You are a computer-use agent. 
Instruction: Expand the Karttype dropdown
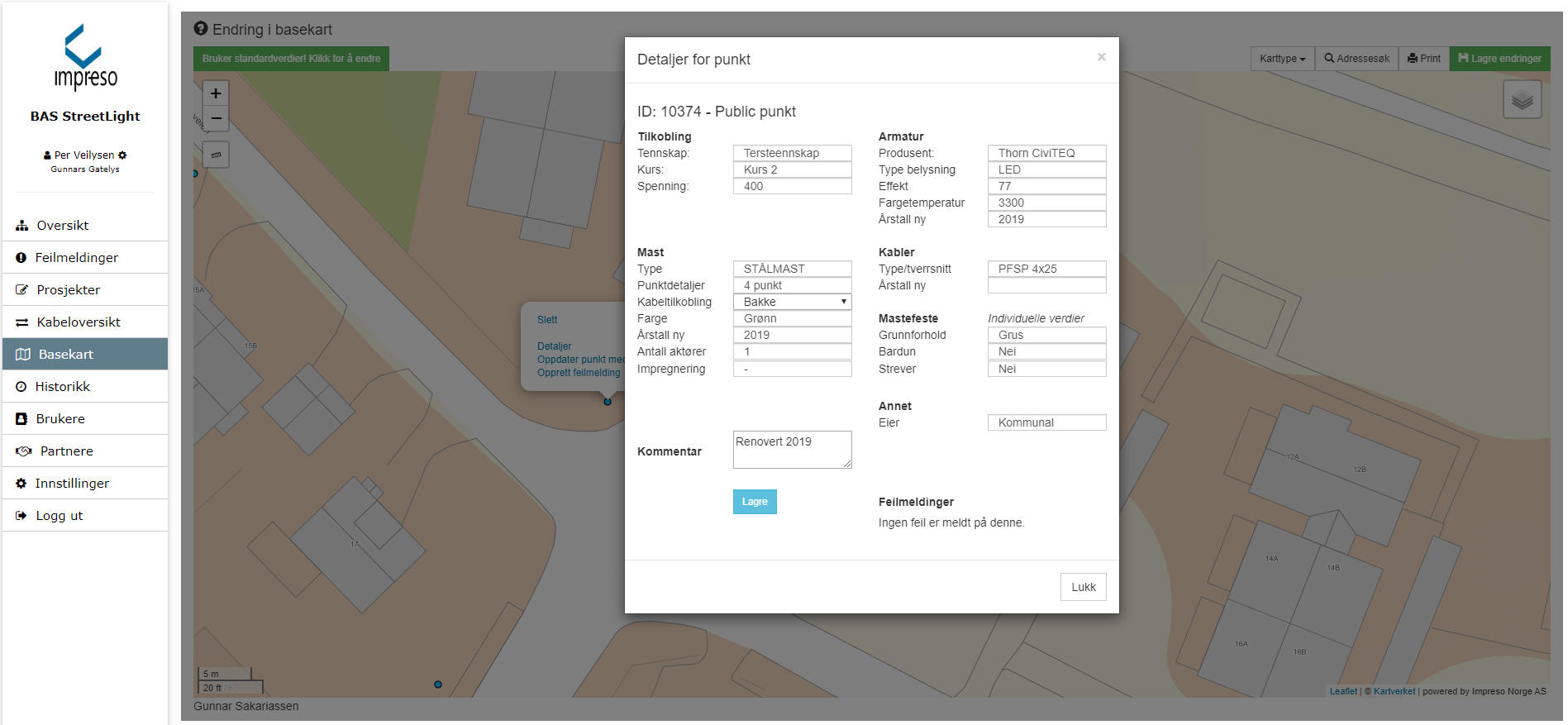pyautogui.click(x=1282, y=59)
